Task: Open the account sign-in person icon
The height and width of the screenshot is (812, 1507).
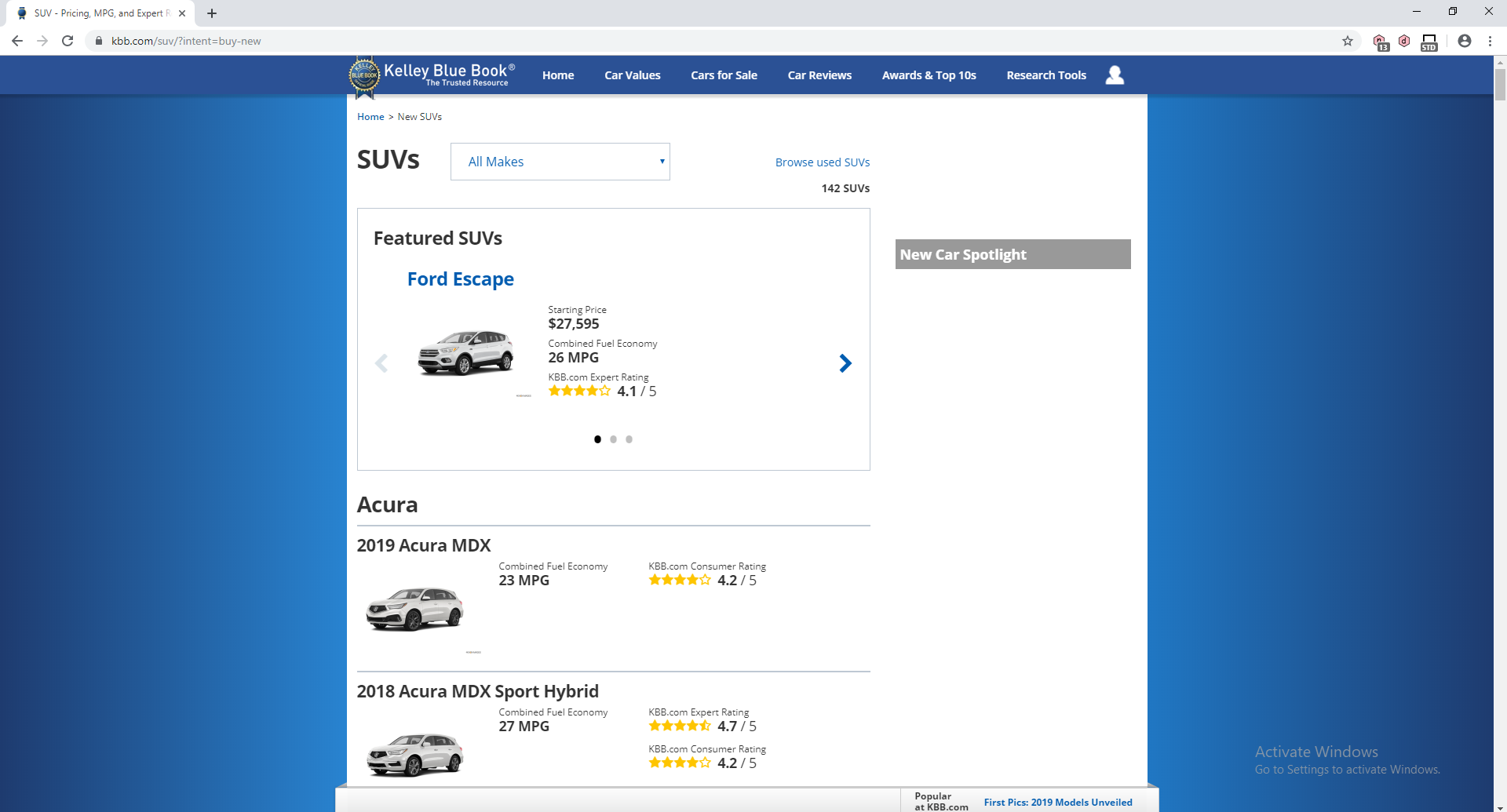Action: tap(1114, 75)
